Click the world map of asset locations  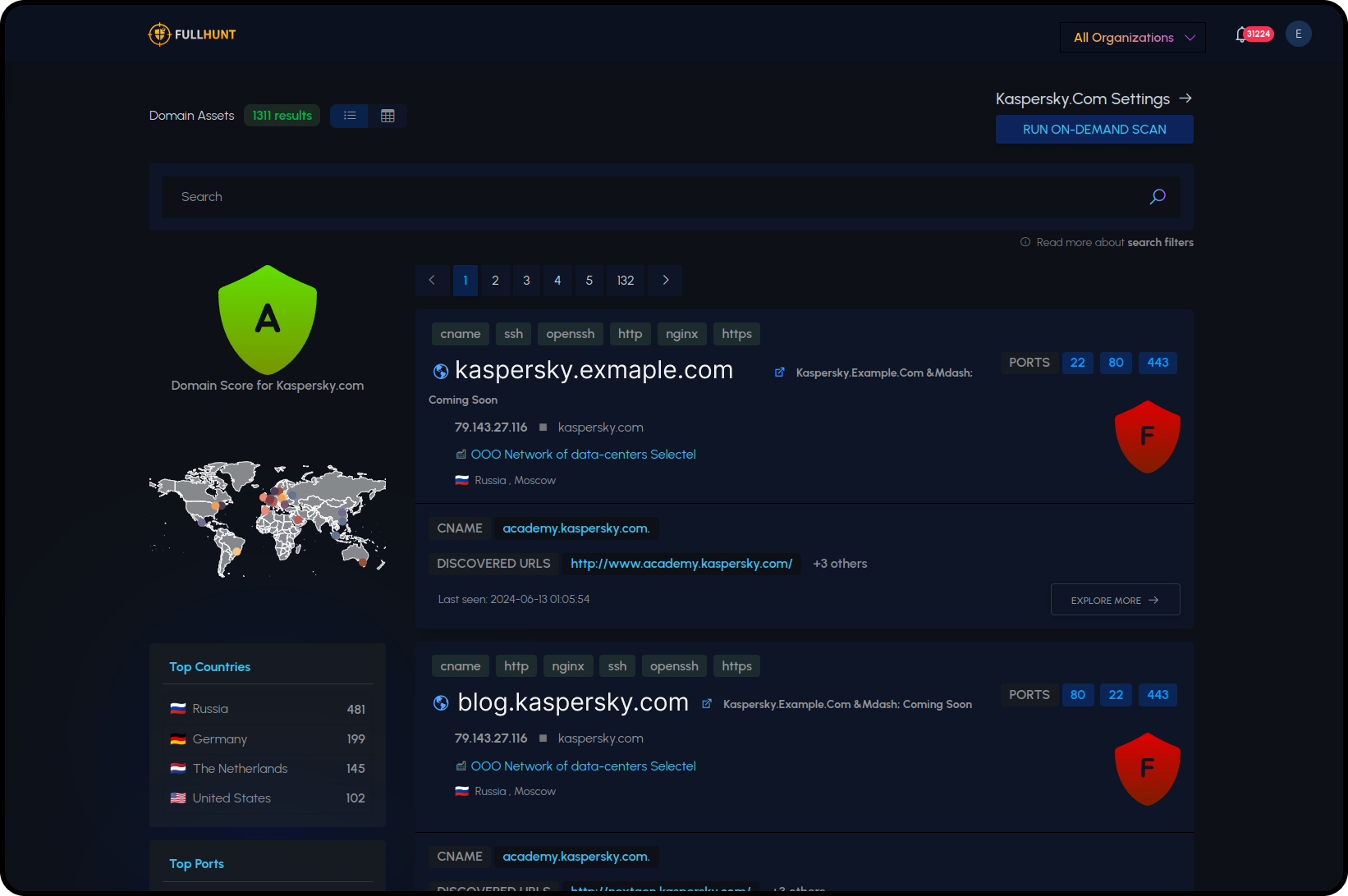268,519
